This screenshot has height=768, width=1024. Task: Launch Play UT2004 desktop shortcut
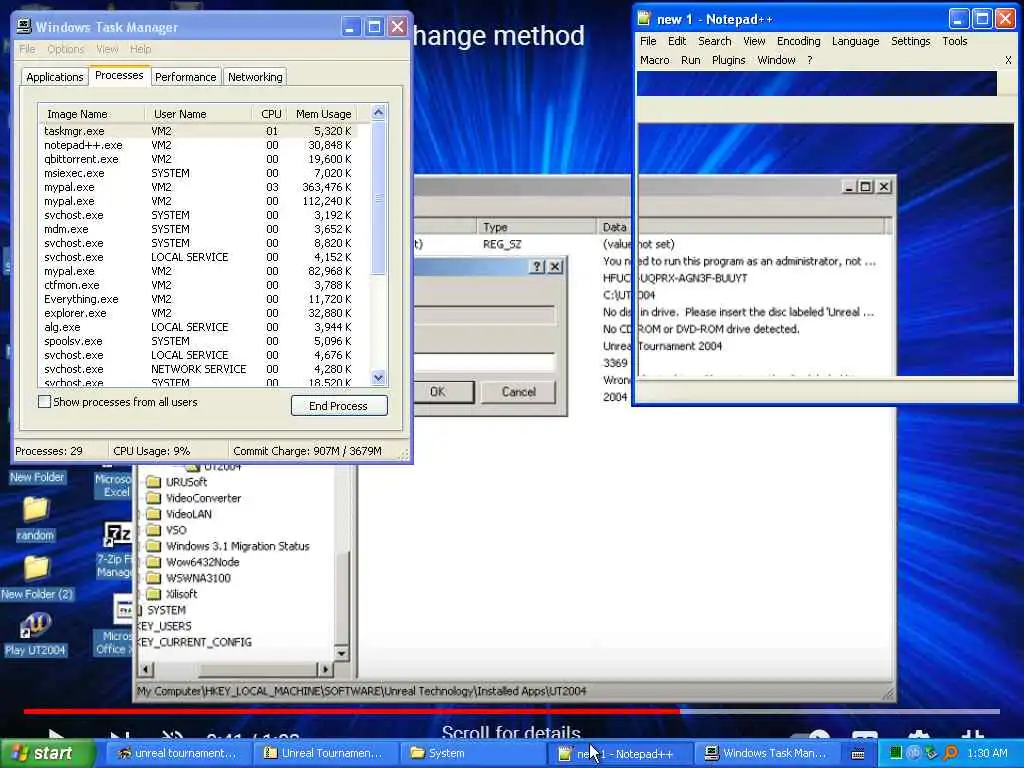(35, 633)
